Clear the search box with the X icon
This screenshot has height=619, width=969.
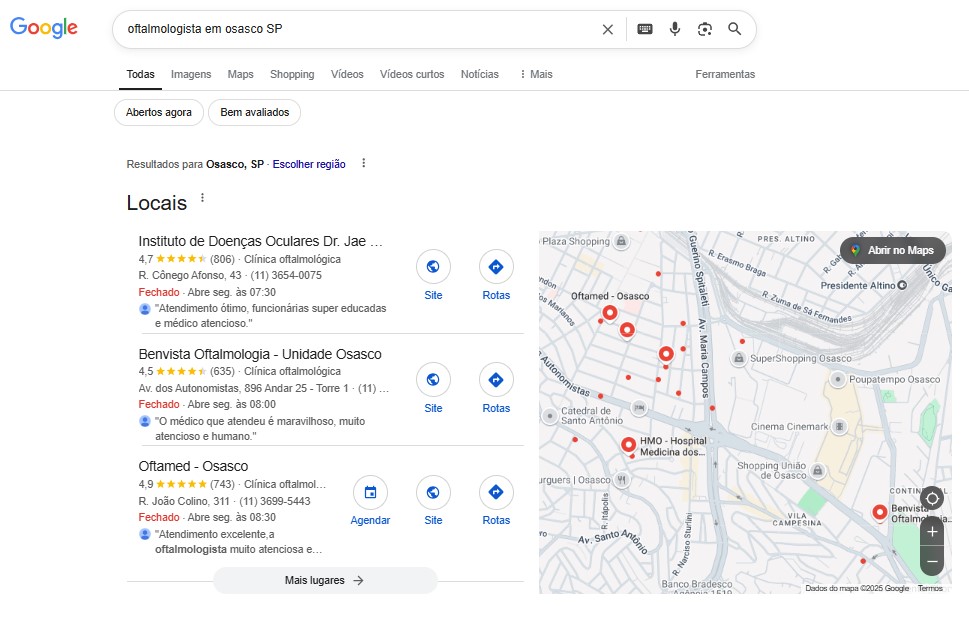[607, 29]
